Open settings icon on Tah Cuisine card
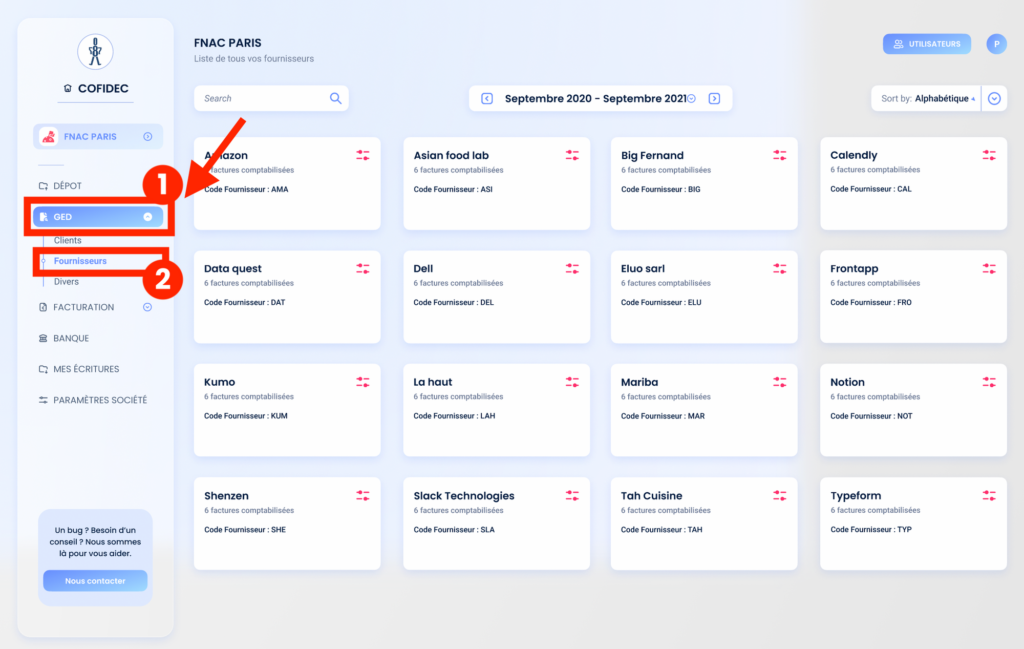1024x649 pixels. [780, 496]
